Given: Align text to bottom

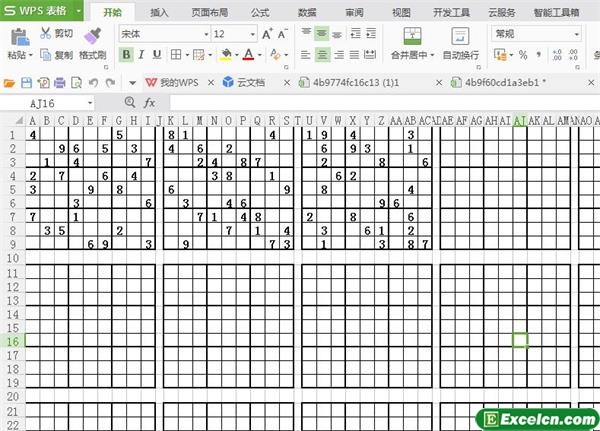Looking at the screenshot, I should click(x=337, y=34).
